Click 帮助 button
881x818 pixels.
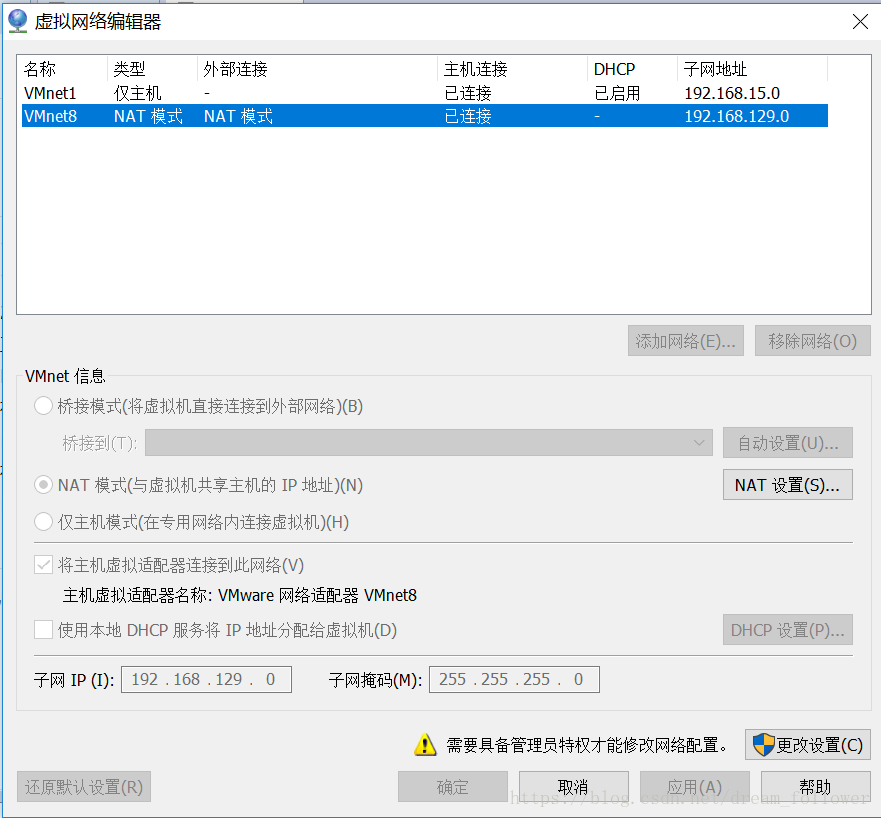pos(815,787)
